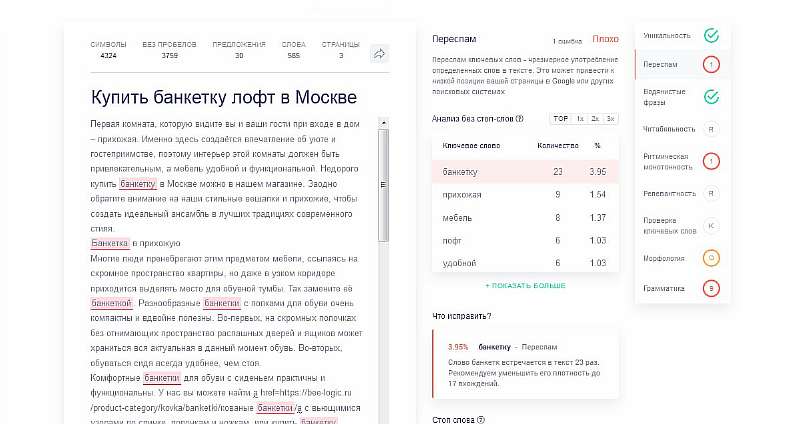Select the 1x word filter
This screenshot has width=800, height=424.
[580, 118]
